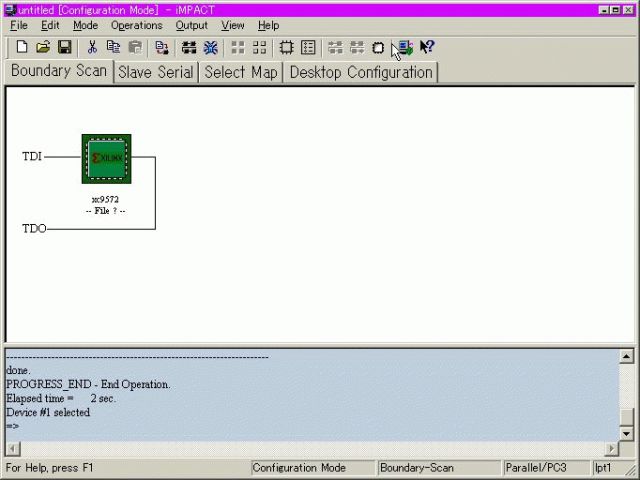The image size is (640, 480).
Task: Switch to the Select Map tab
Action: pyautogui.click(x=241, y=72)
